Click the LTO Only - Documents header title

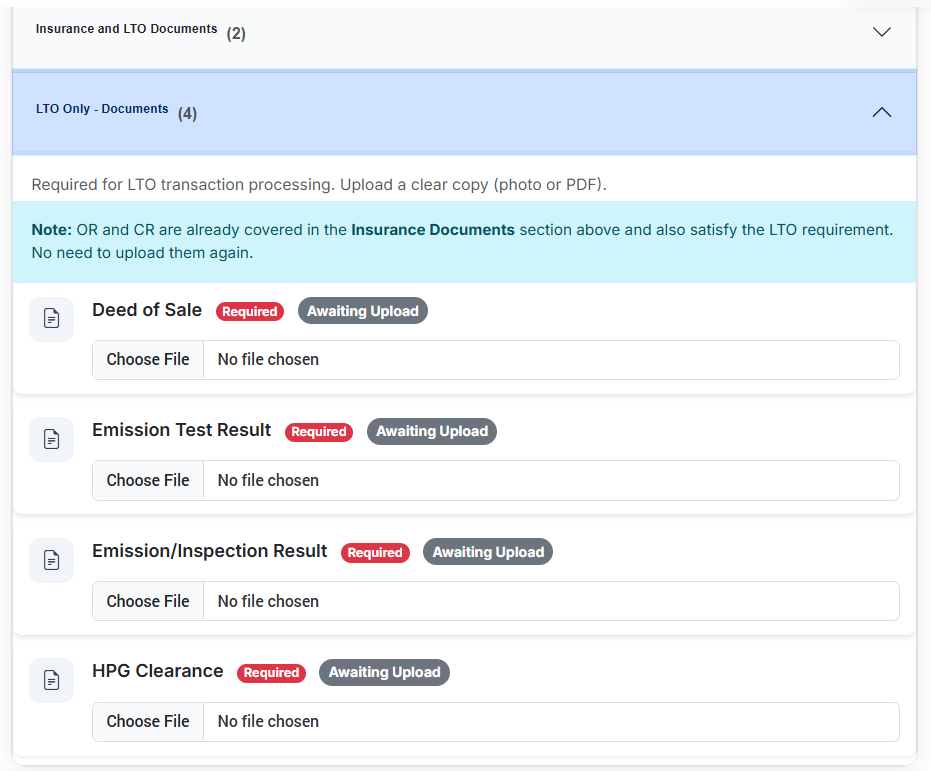[x=102, y=109]
